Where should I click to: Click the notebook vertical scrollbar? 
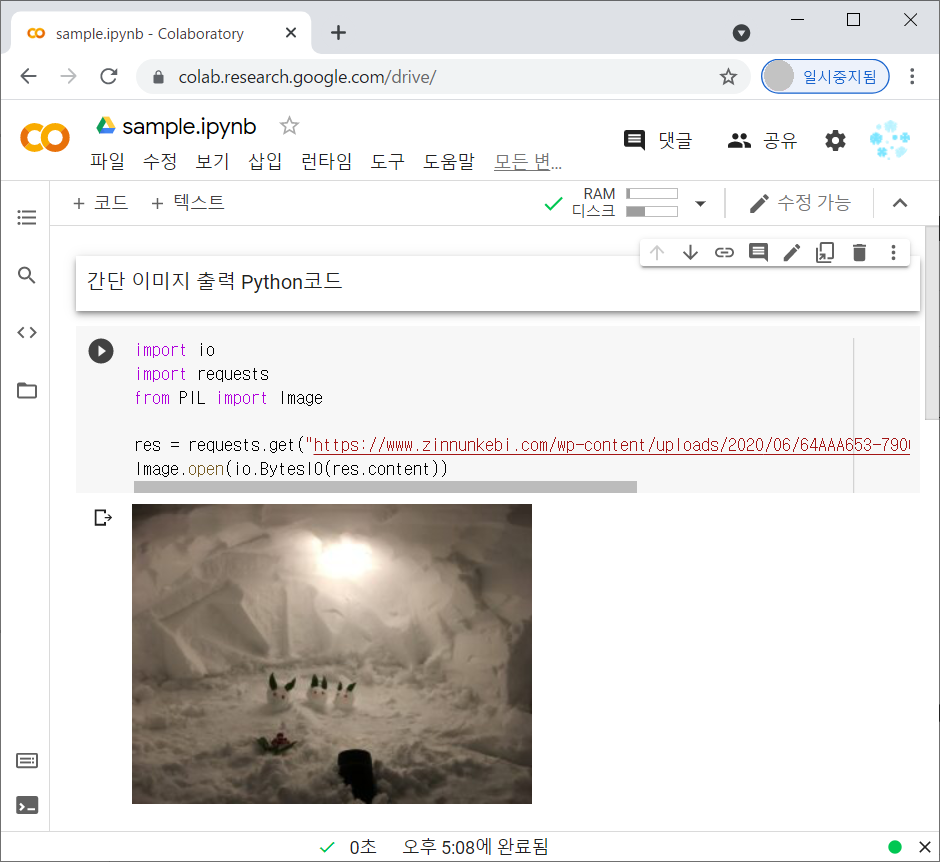tap(932, 323)
